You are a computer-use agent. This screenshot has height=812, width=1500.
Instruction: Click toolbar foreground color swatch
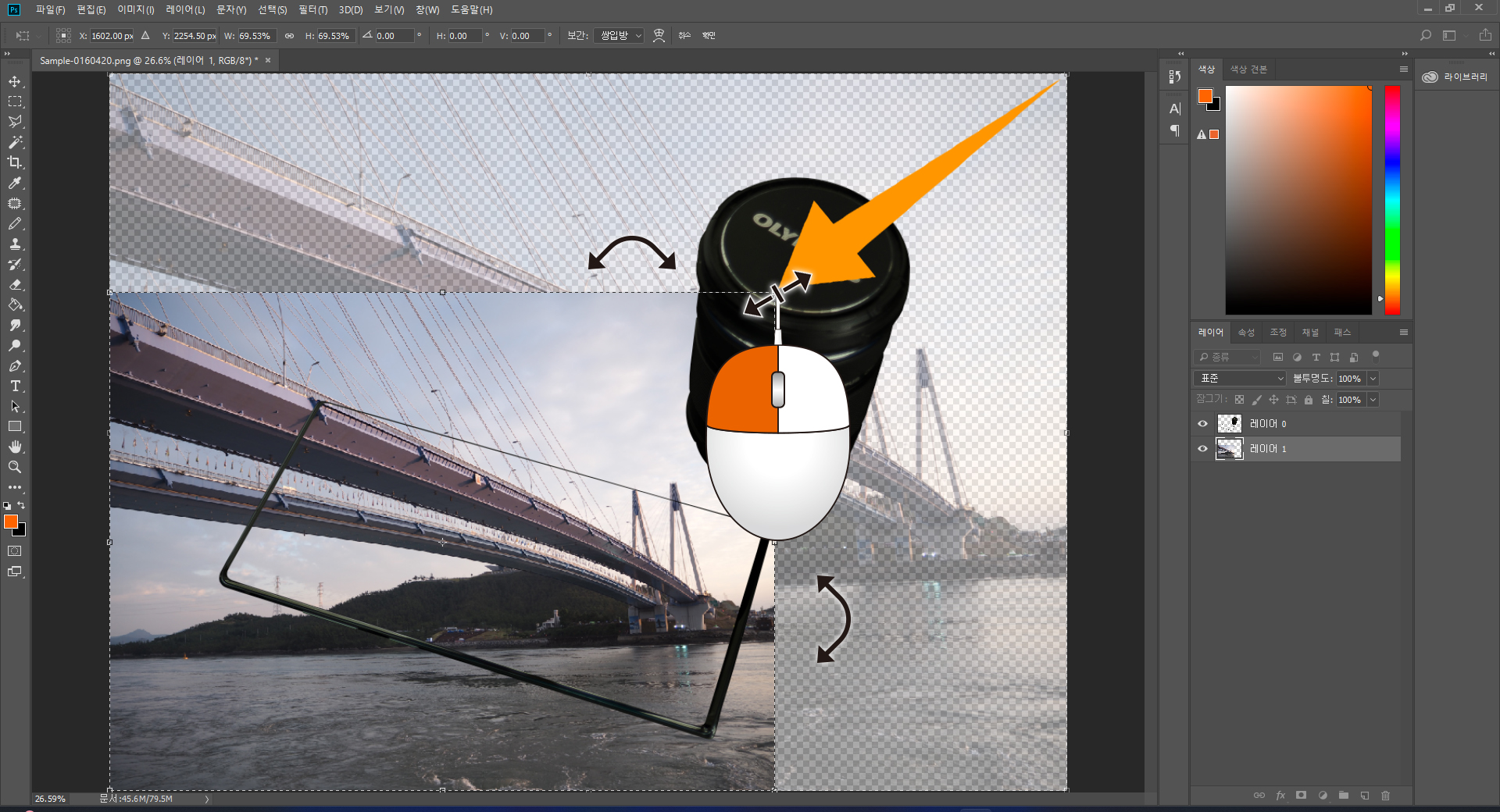tap(10, 522)
